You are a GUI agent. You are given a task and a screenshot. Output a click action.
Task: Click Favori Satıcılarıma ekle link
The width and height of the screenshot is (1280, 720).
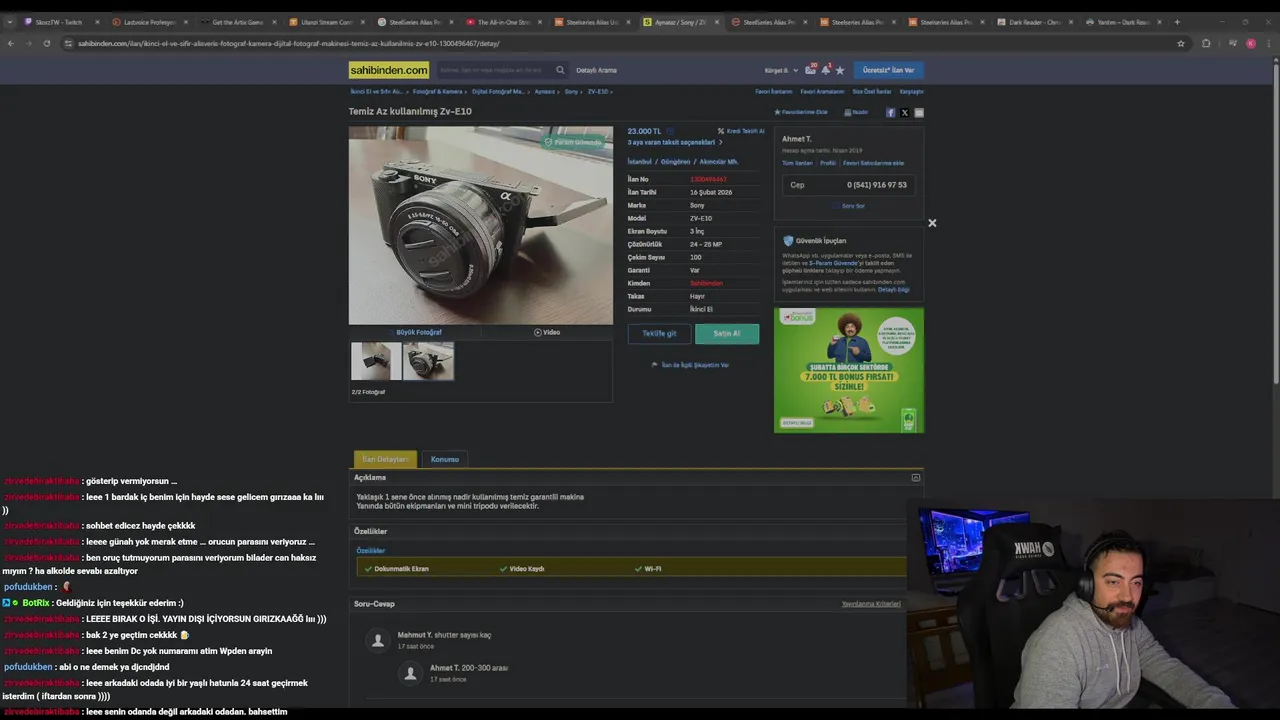pos(873,163)
